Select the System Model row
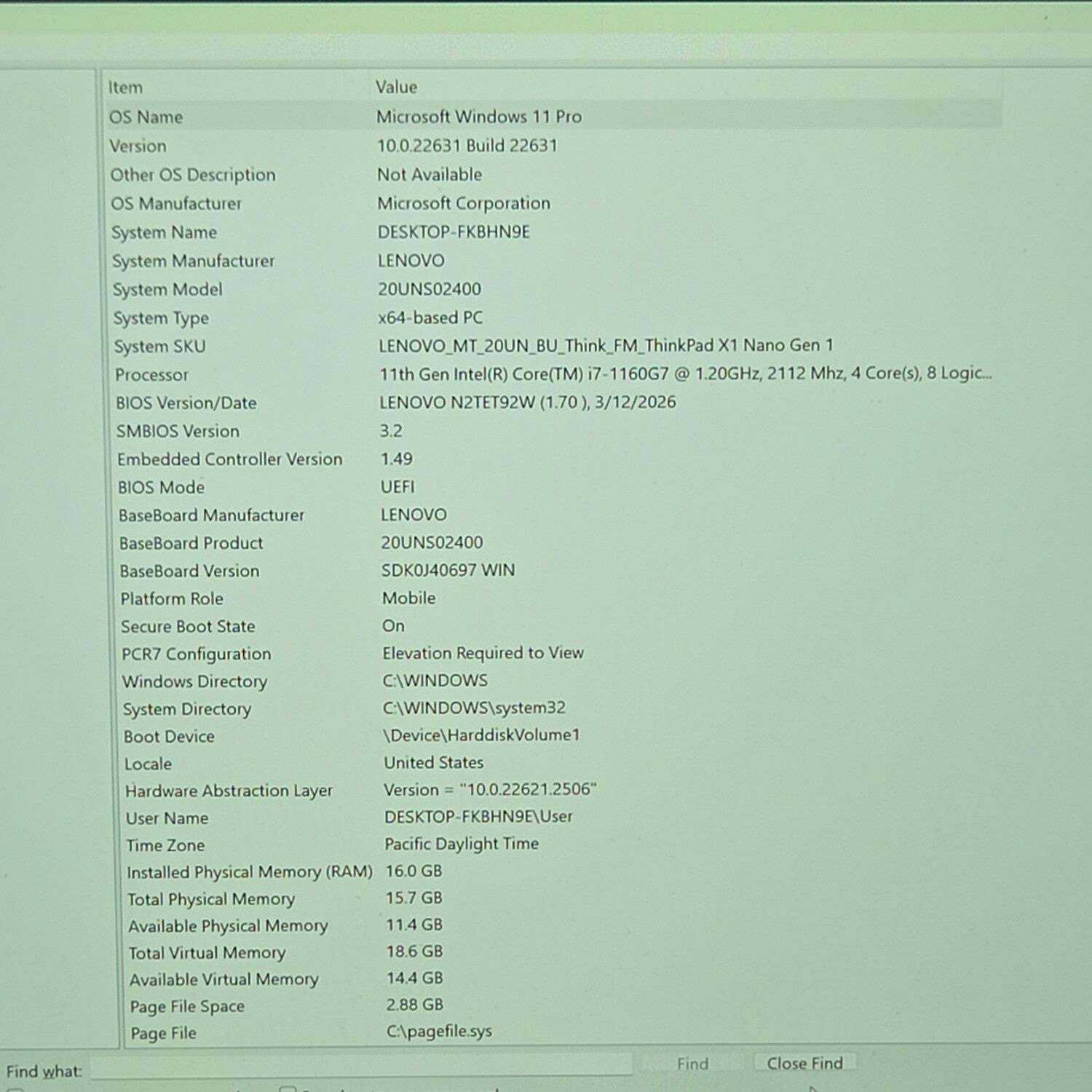1092x1092 pixels. pos(553,289)
